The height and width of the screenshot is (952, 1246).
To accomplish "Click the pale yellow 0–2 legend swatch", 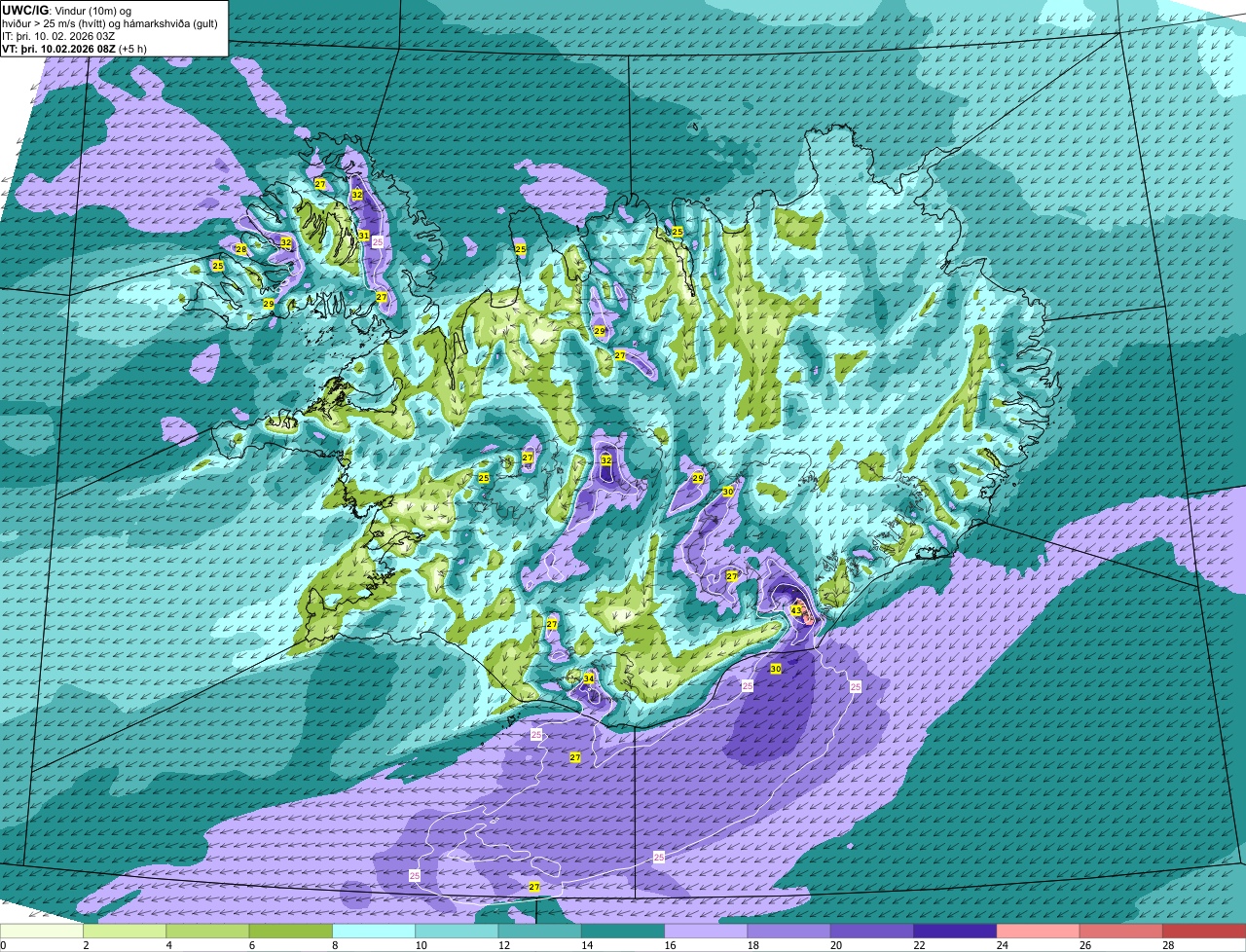I will [42, 932].
